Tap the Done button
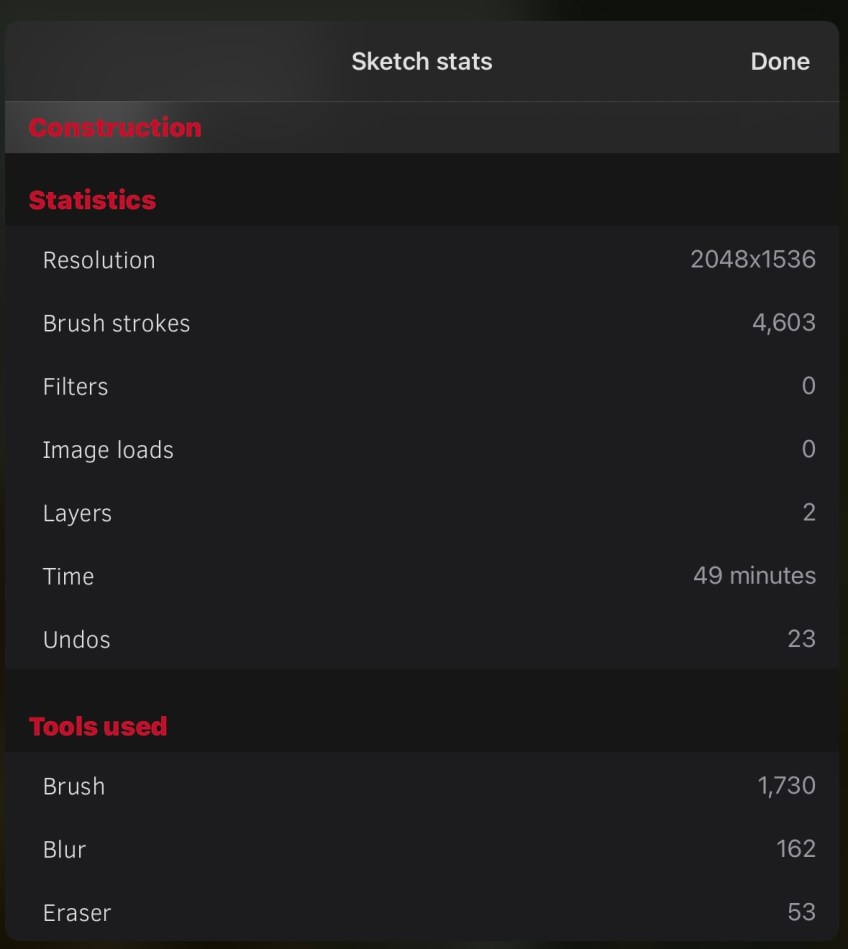Screen dimensions: 848x949 point(780,61)
